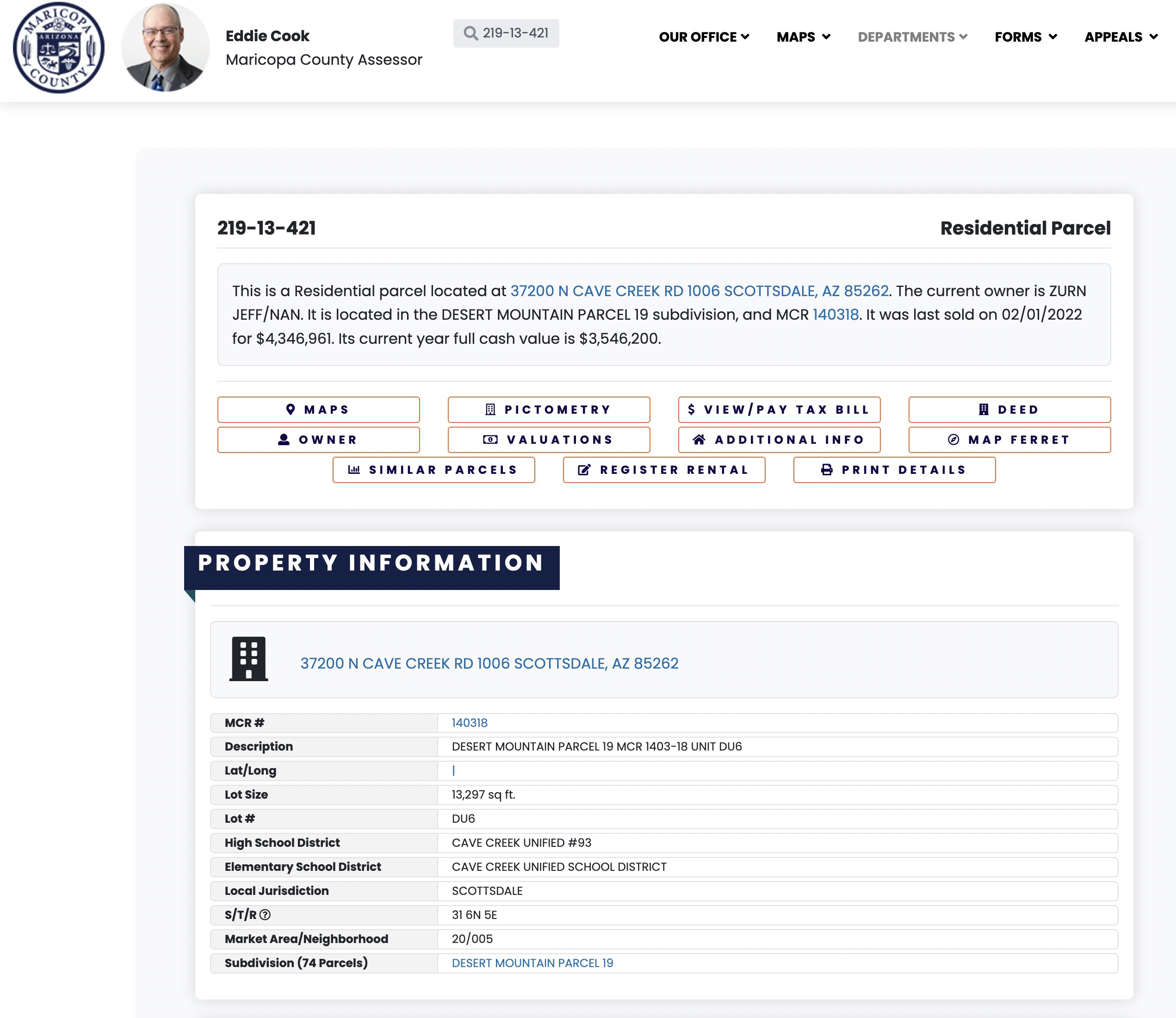Click the map pin icon on MAPS button
This screenshot has height=1018, width=1176.
tap(291, 410)
